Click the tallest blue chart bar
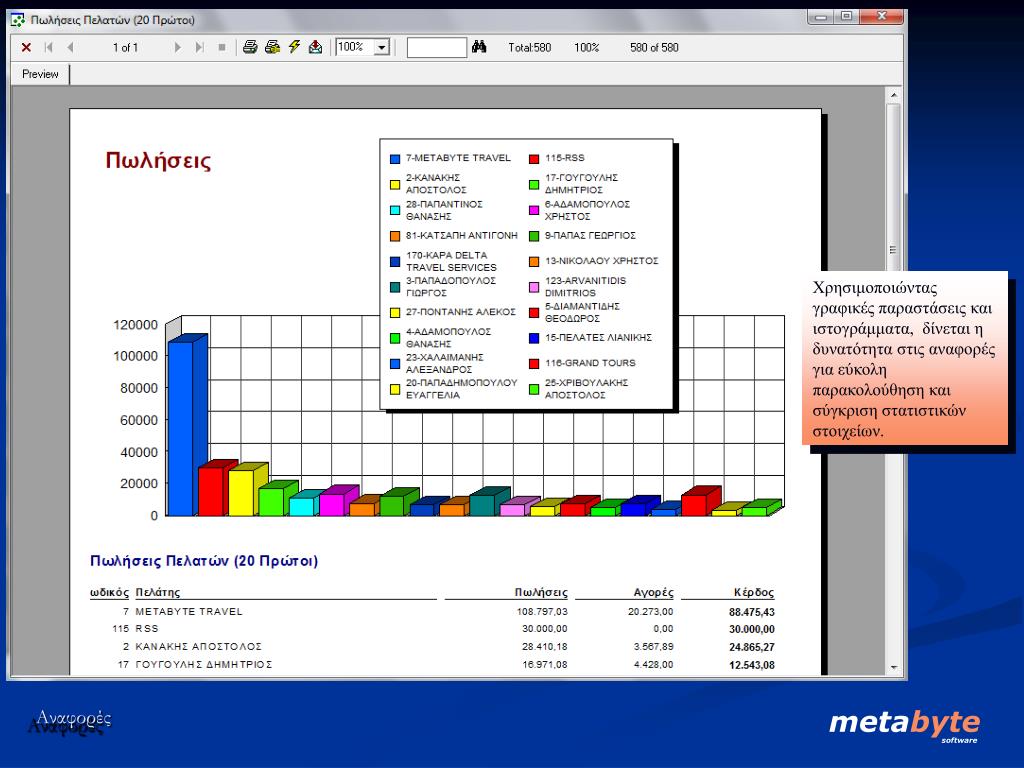This screenshot has width=1024, height=768. click(x=181, y=428)
